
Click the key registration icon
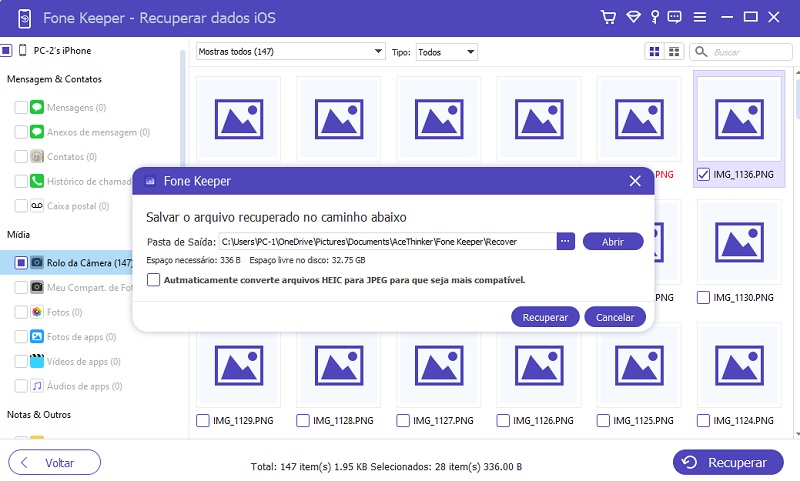(x=655, y=17)
